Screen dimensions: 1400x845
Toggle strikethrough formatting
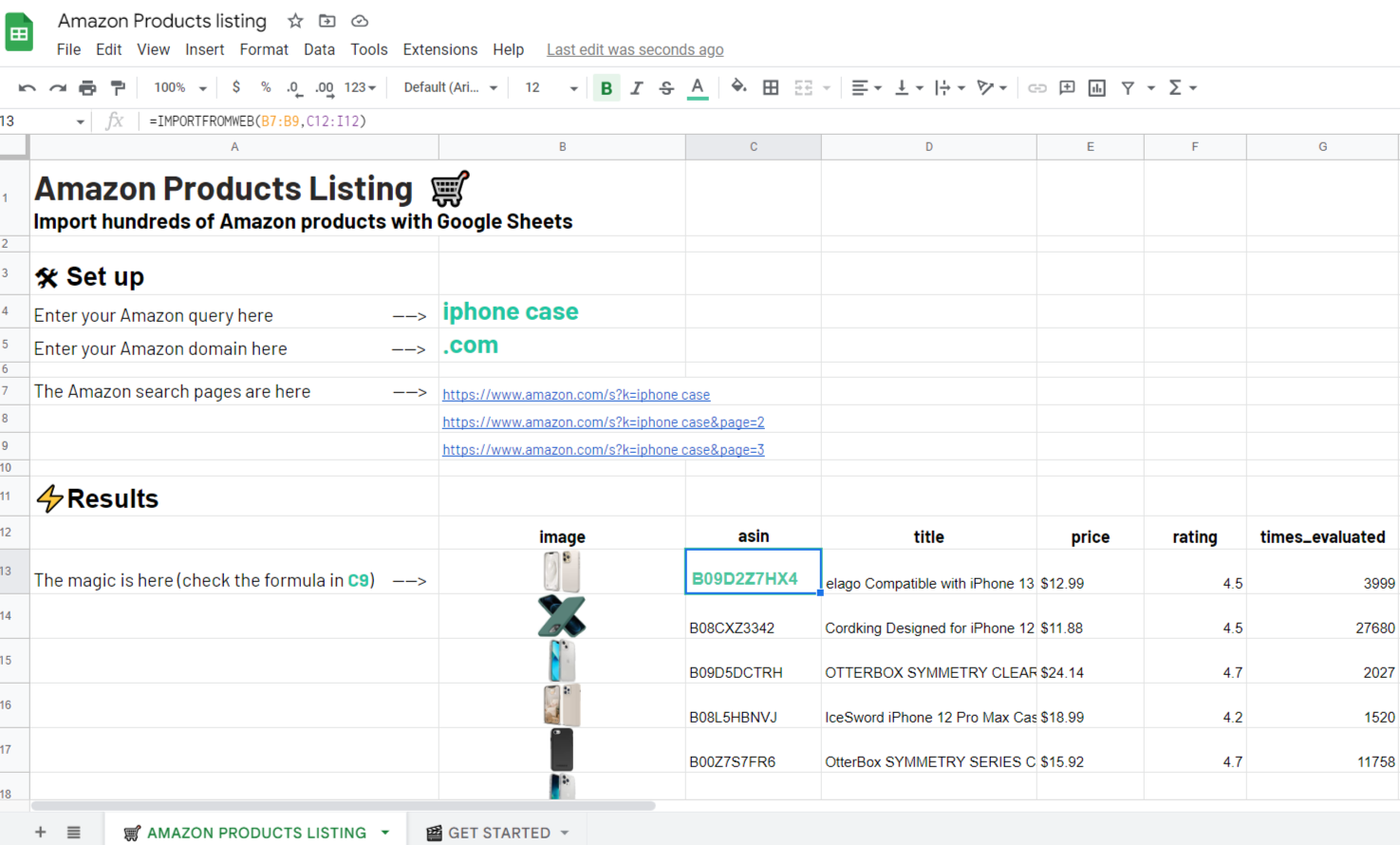666,87
